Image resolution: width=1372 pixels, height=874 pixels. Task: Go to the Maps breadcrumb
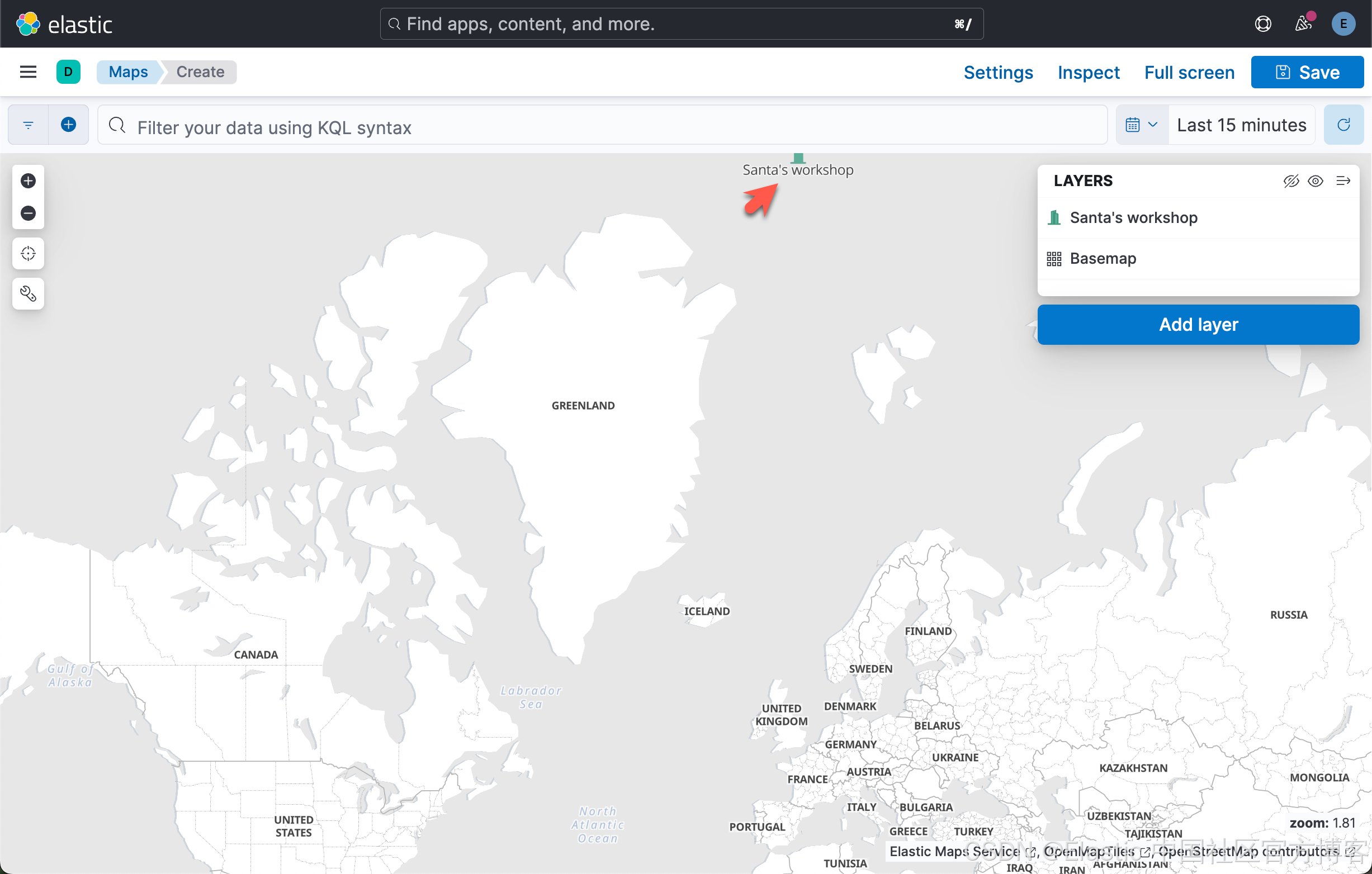coord(128,72)
